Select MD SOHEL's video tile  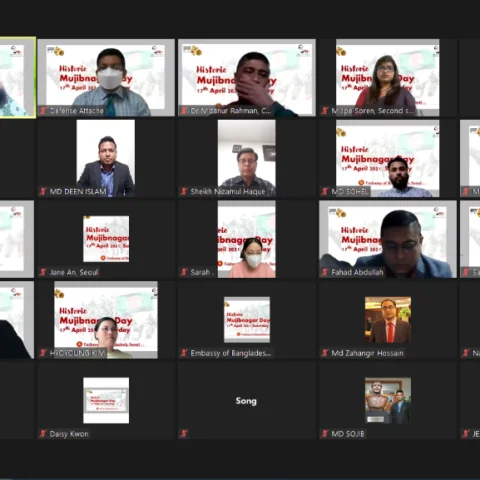[x=388, y=158]
